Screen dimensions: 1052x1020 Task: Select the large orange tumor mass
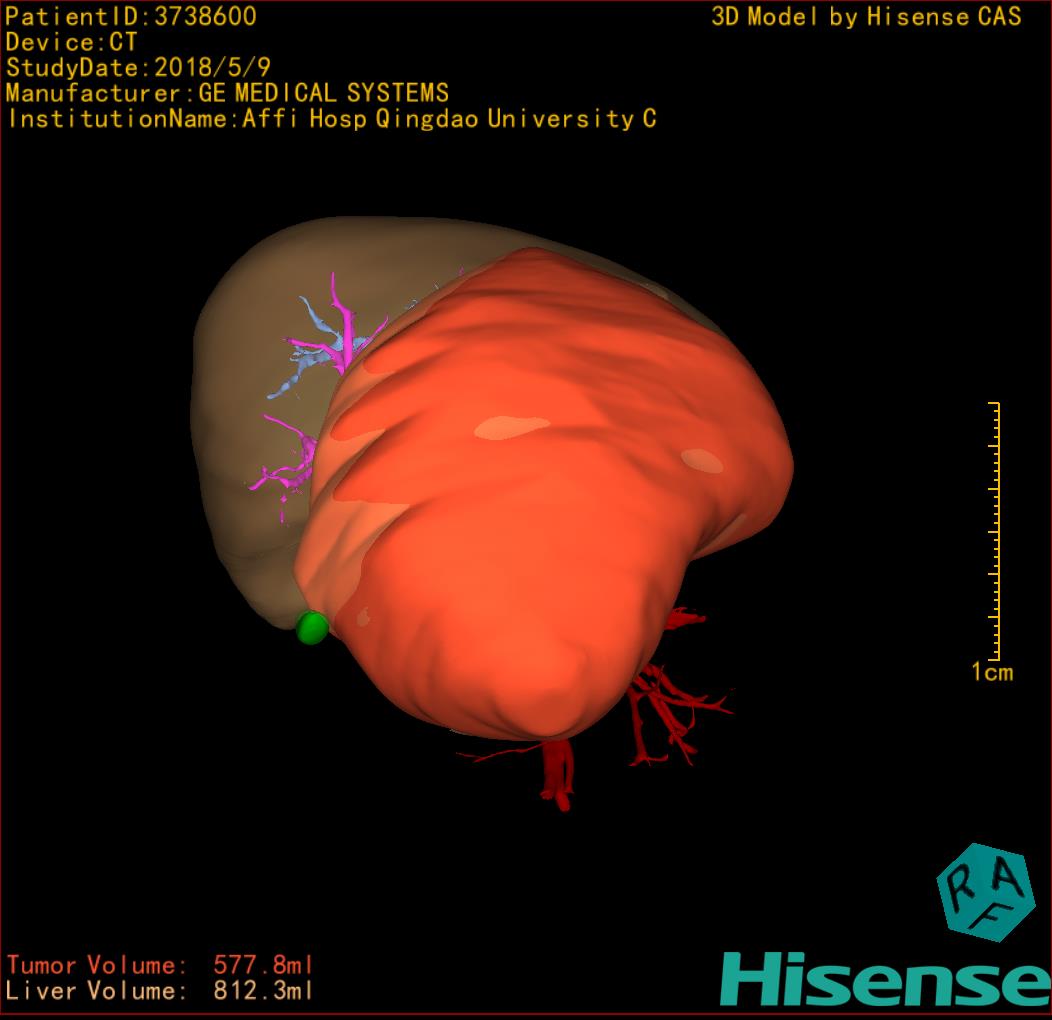(x=550, y=480)
